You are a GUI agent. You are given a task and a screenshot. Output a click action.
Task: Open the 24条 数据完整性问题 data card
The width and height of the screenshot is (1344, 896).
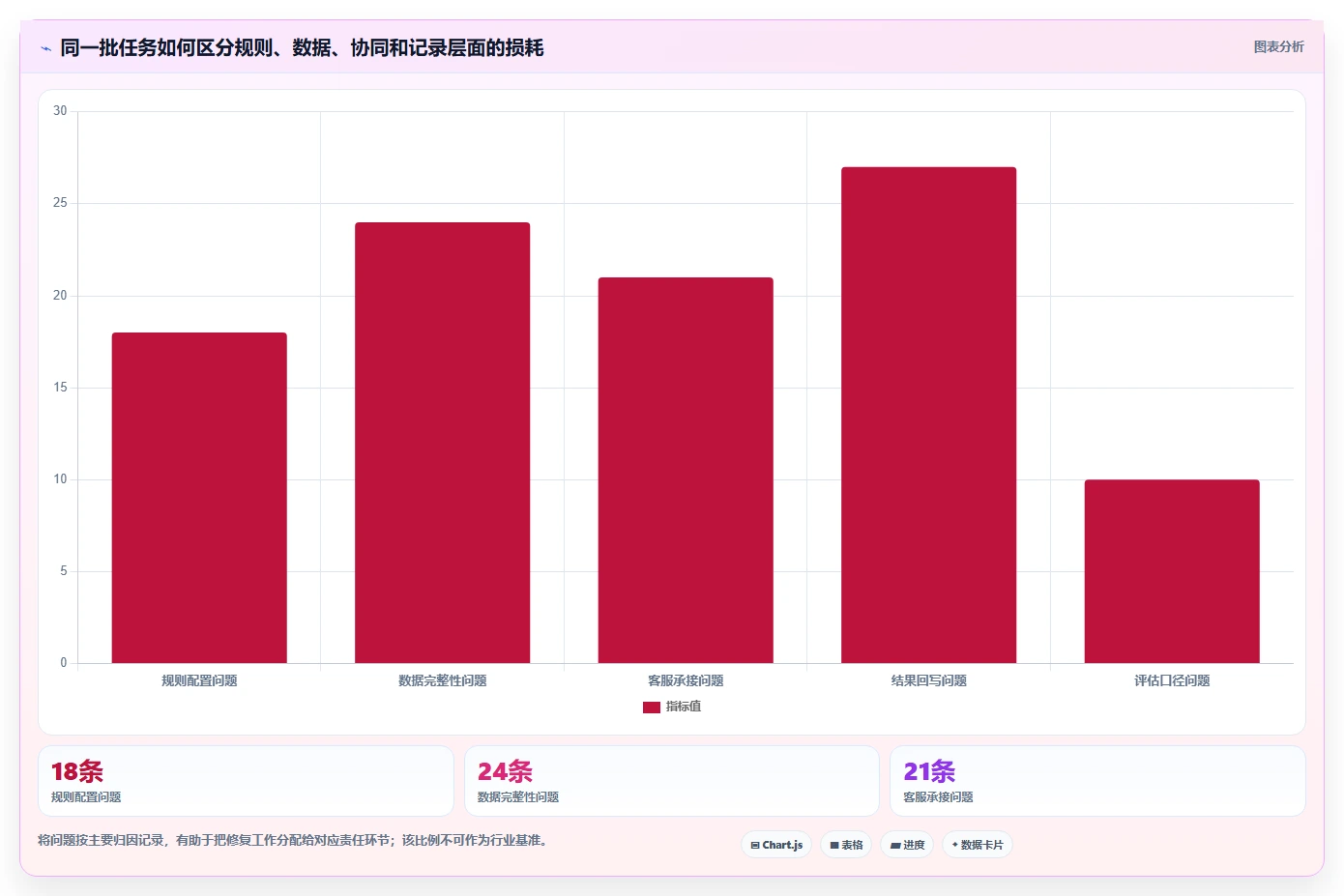tap(672, 781)
